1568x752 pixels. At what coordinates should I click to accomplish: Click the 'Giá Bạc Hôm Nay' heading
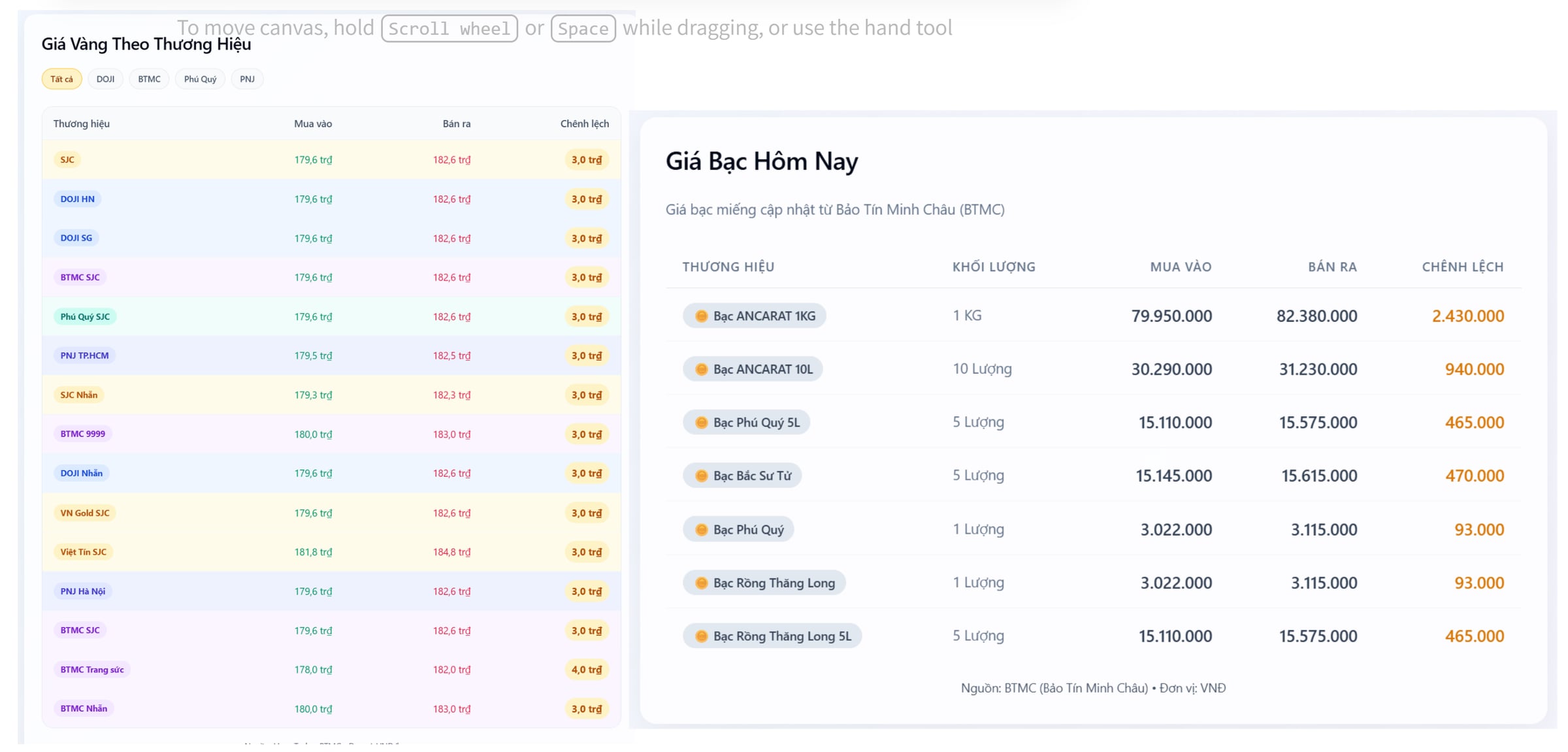pyautogui.click(x=762, y=161)
